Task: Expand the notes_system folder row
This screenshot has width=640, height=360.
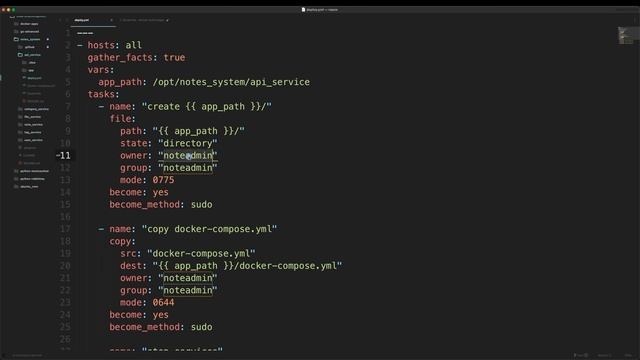Action: [30, 39]
